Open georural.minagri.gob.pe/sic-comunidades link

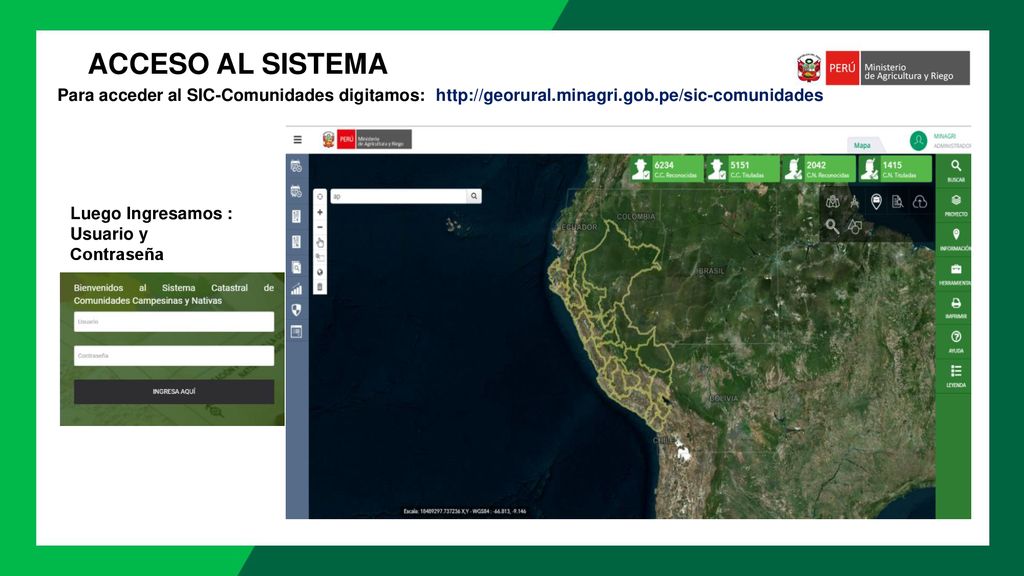pos(629,95)
